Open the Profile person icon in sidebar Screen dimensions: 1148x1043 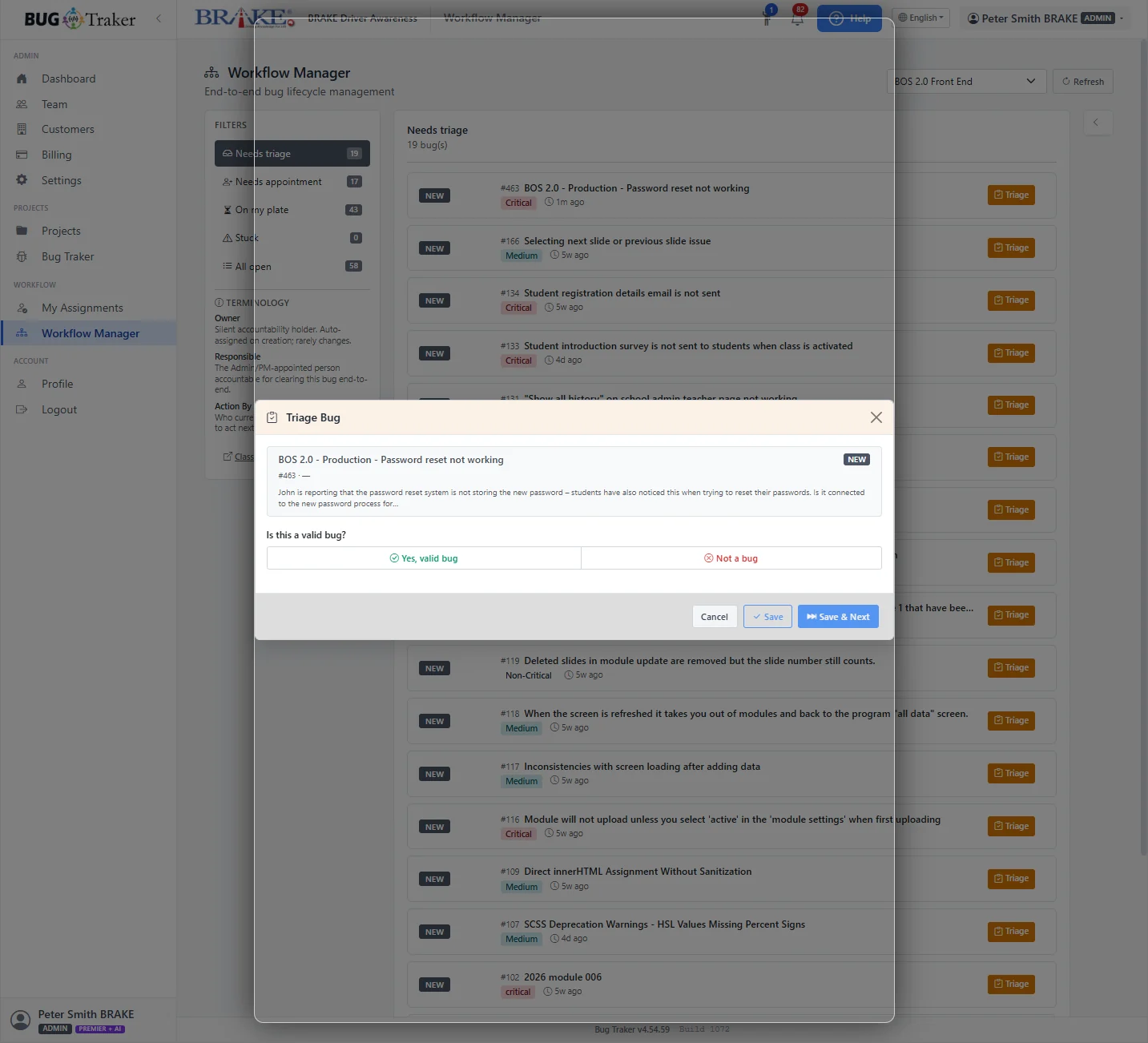tap(22, 384)
